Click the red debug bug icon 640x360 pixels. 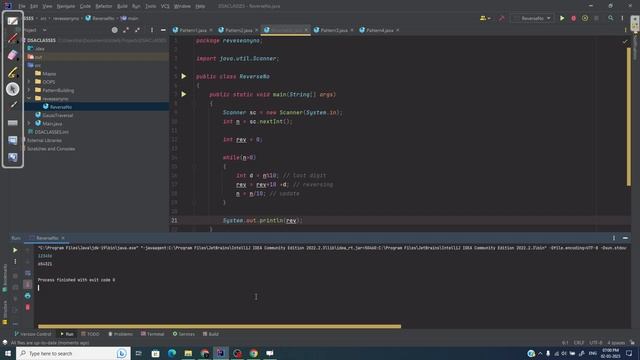click(x=573, y=18)
